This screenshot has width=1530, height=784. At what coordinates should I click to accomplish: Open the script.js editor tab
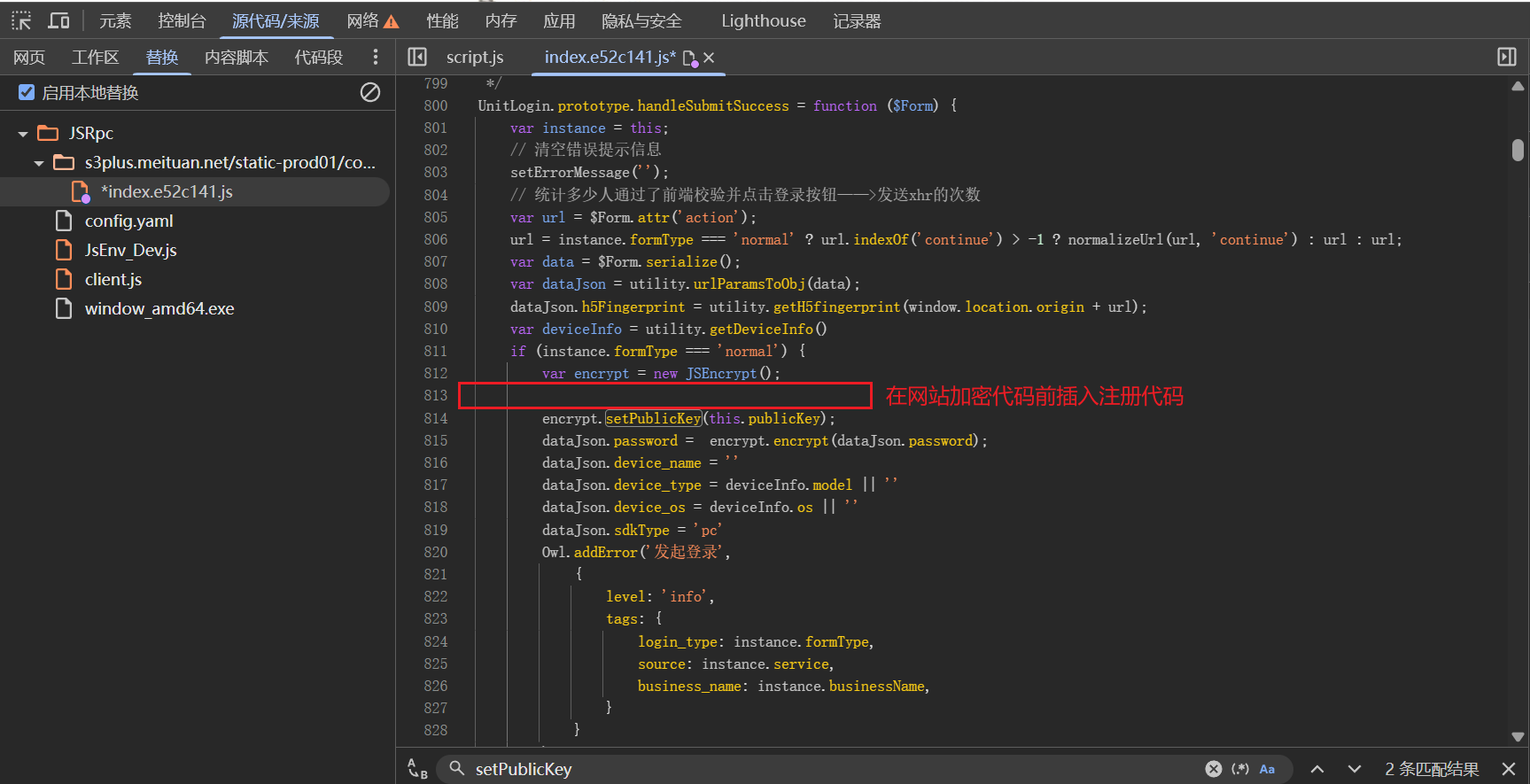(474, 57)
